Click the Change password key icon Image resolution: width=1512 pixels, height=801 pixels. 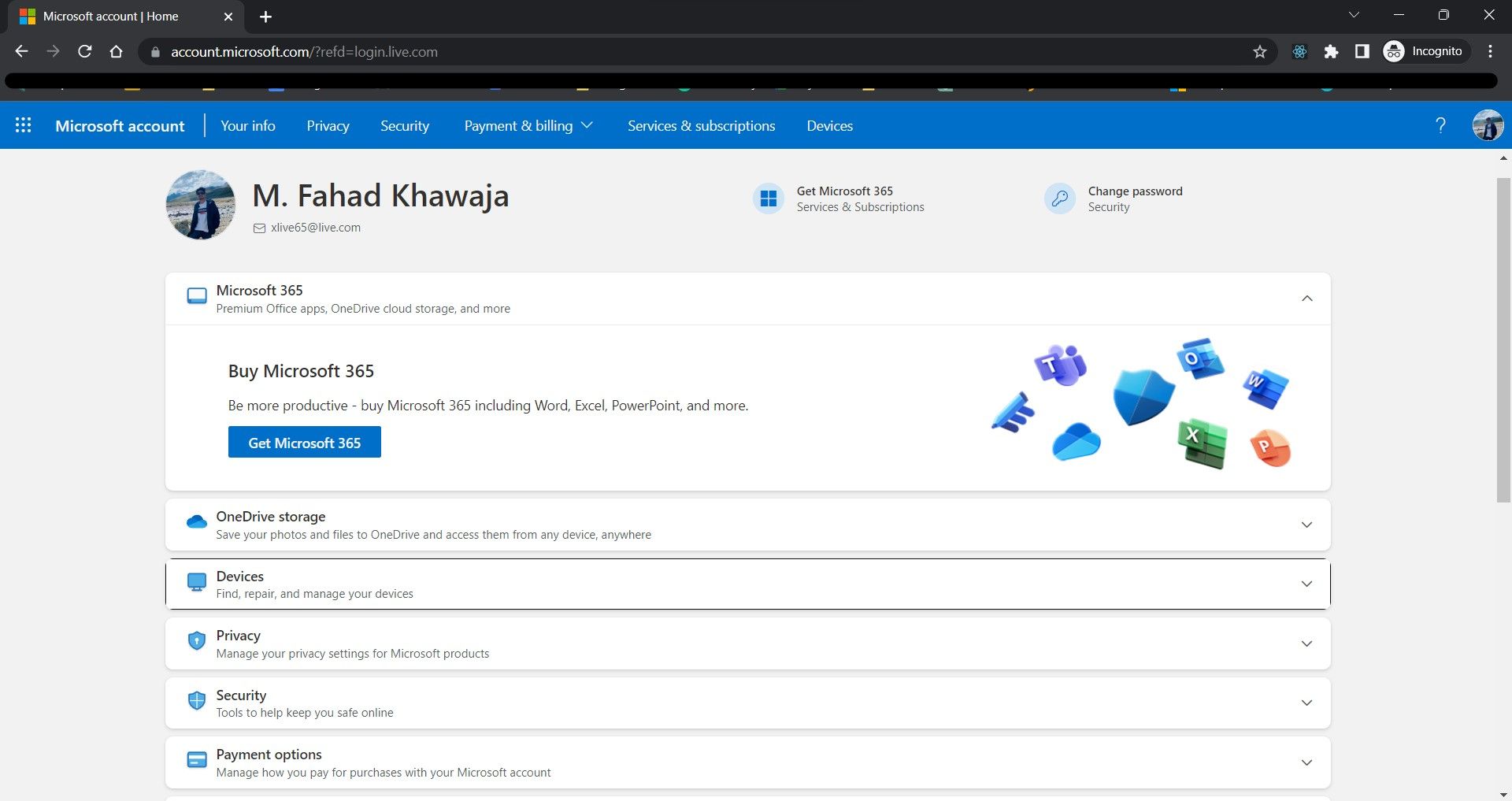(x=1059, y=198)
